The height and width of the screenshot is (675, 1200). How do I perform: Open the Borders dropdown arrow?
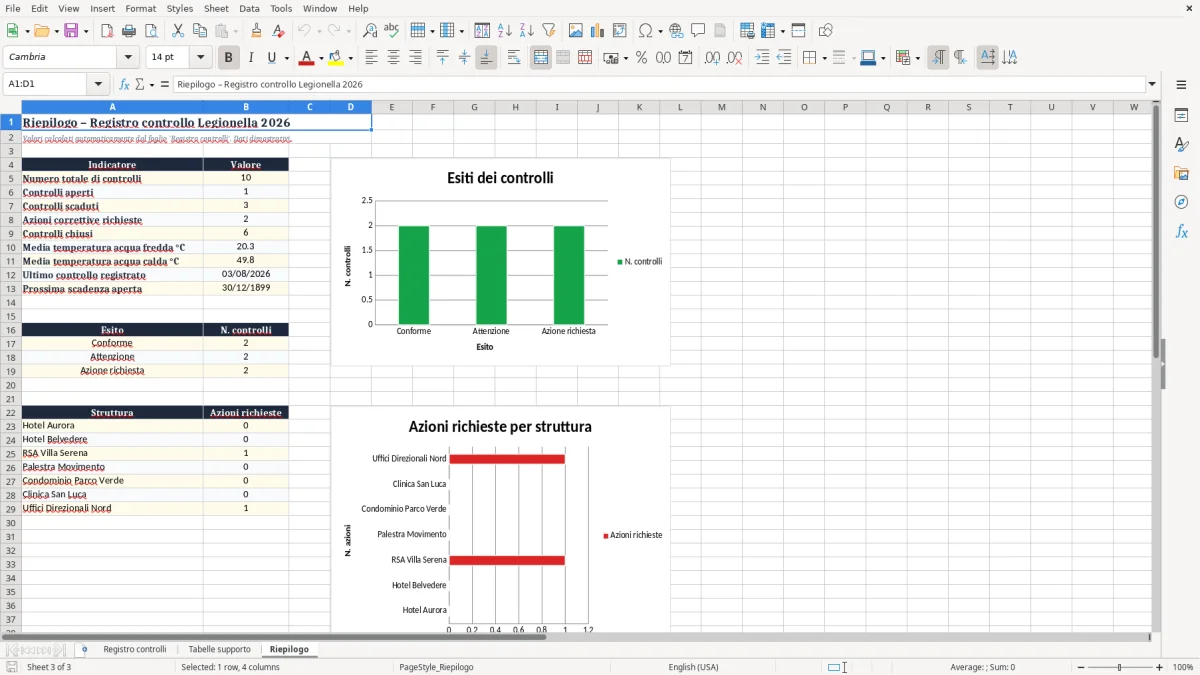[x=824, y=58]
